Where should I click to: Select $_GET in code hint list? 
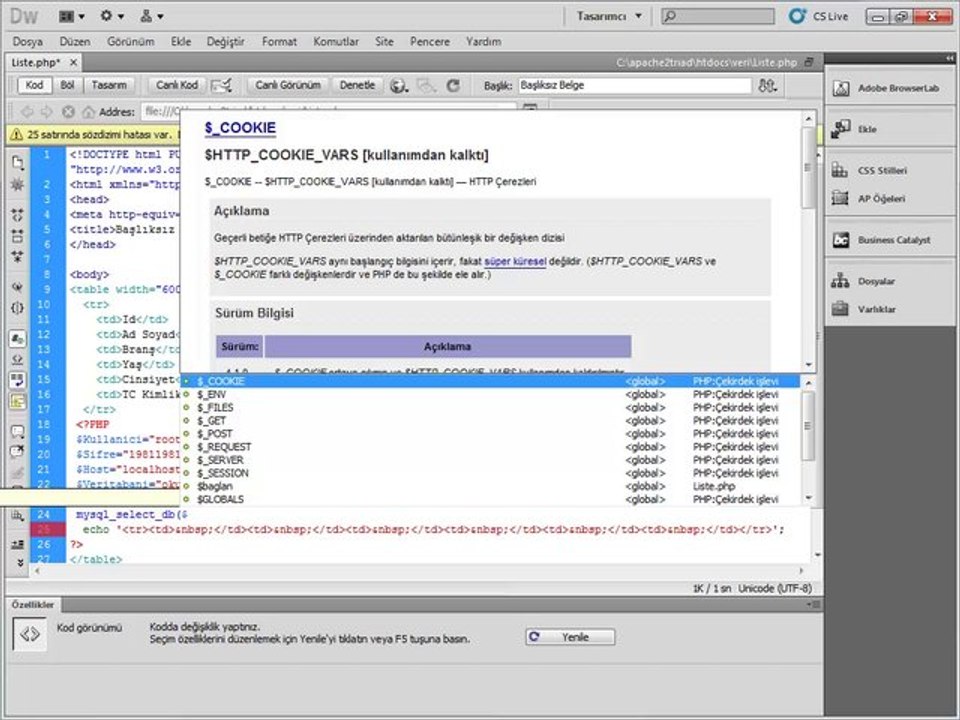point(490,421)
